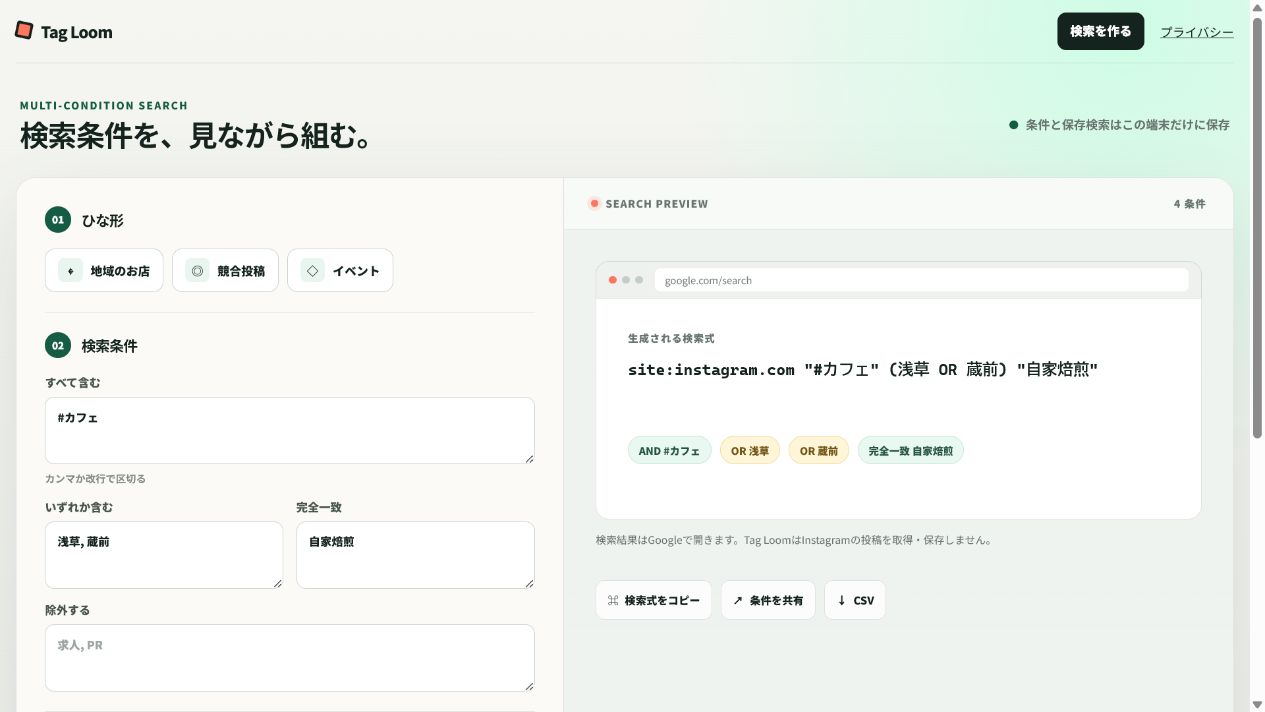Focus the いずれか含む text area
Viewport: 1265px width, 712px height.
[164, 554]
